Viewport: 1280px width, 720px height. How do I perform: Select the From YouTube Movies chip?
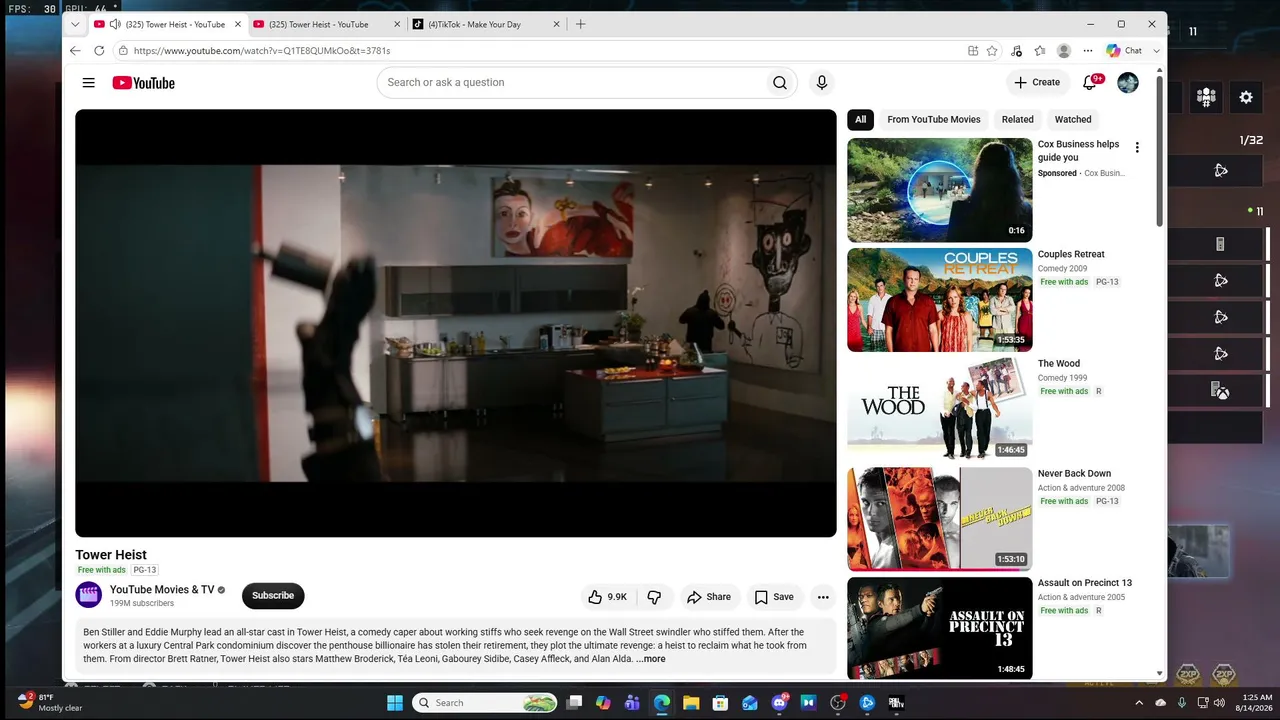click(934, 120)
